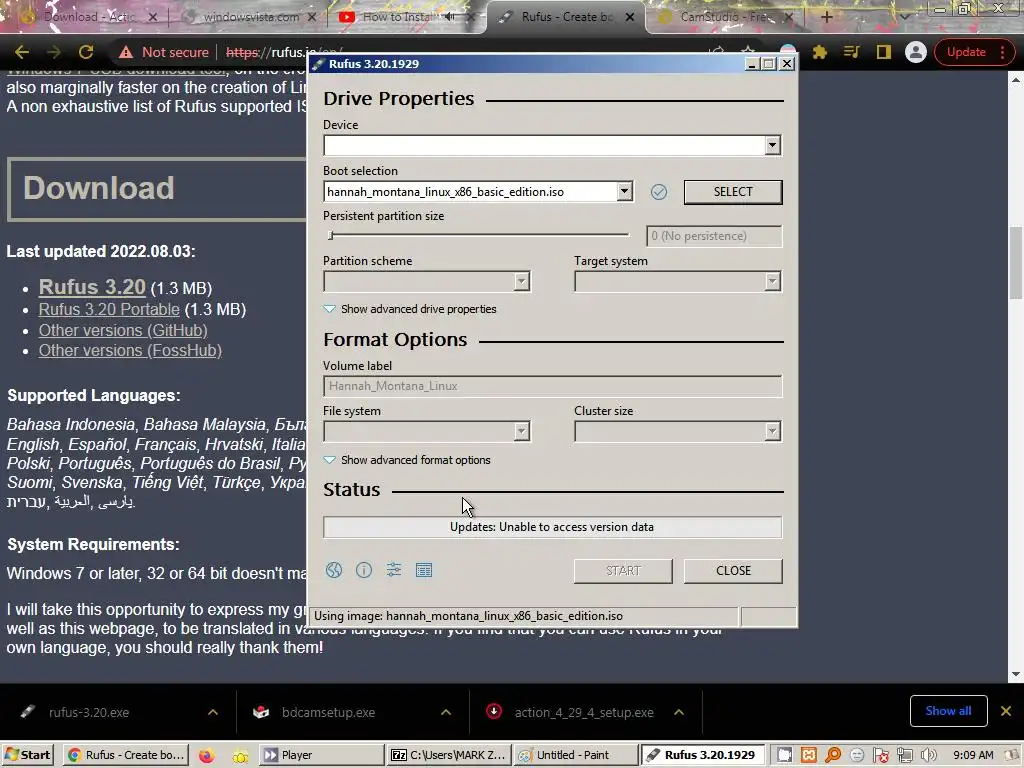The height and width of the screenshot is (768, 1024).
Task: Click the Volume label input field
Action: (552, 386)
